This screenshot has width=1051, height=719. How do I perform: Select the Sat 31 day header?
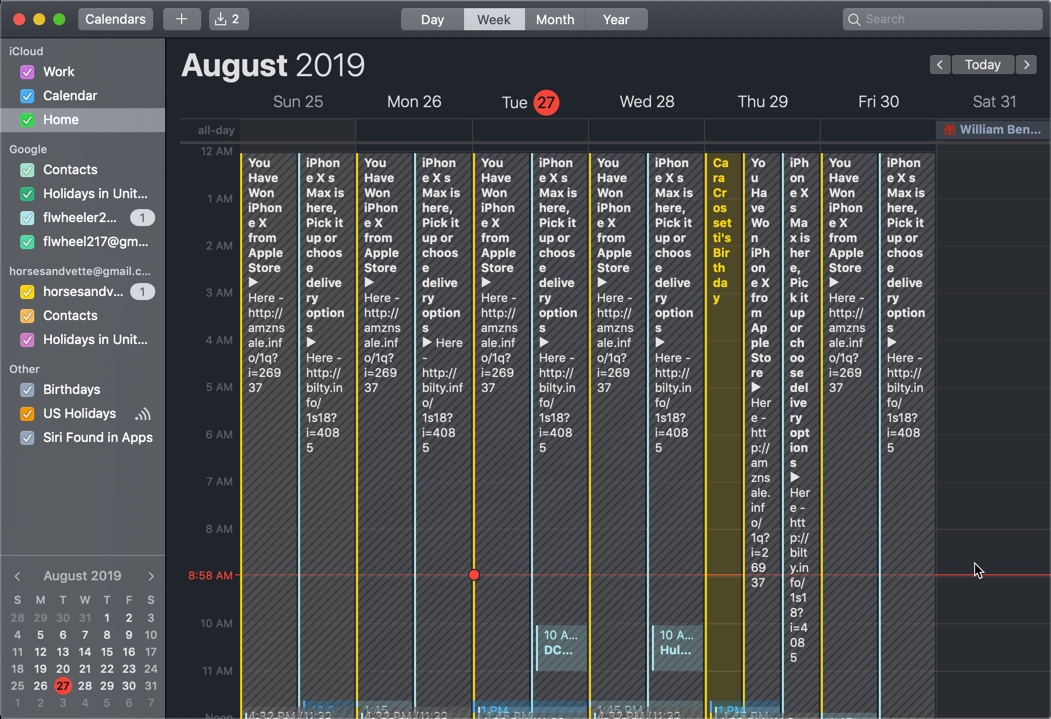[995, 102]
